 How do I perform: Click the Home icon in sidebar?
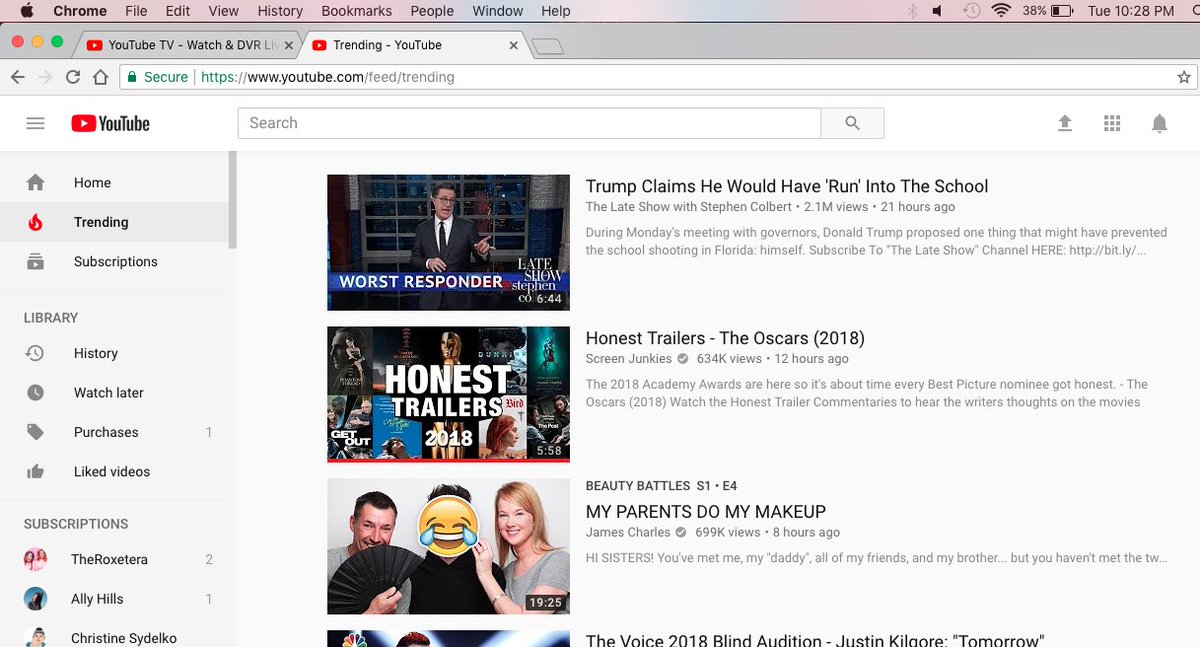pos(35,182)
